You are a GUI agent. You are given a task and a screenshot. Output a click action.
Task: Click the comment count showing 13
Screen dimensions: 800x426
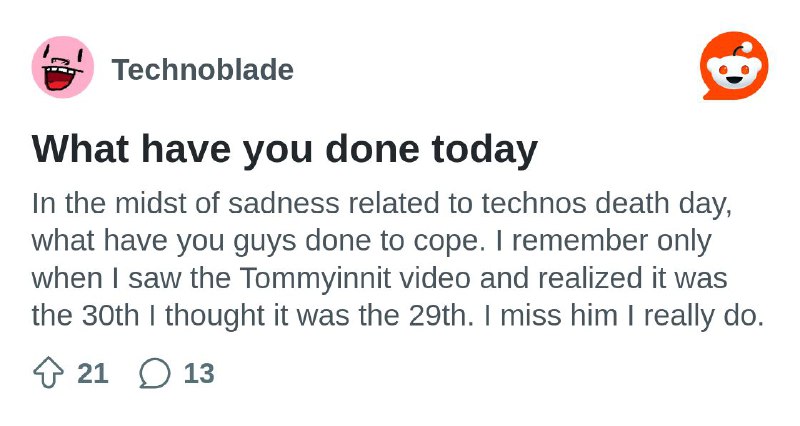199,373
